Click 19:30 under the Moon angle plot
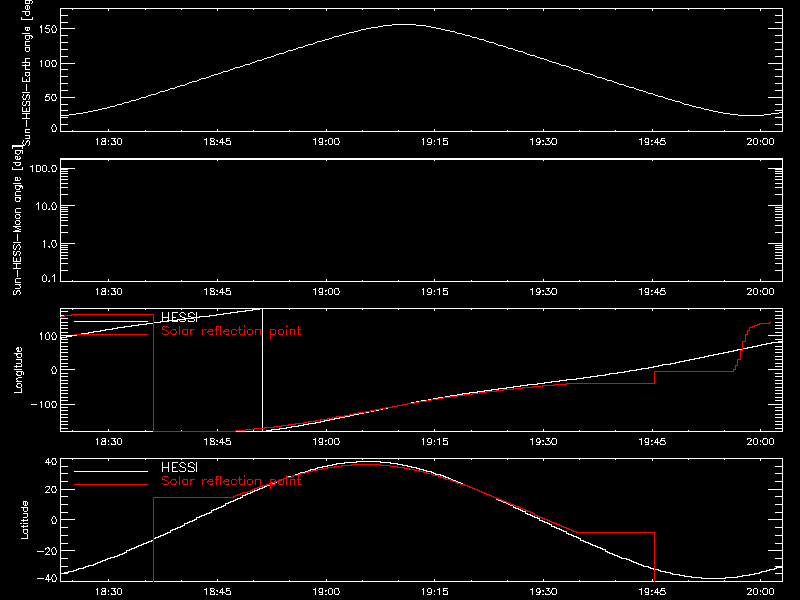 [543, 292]
